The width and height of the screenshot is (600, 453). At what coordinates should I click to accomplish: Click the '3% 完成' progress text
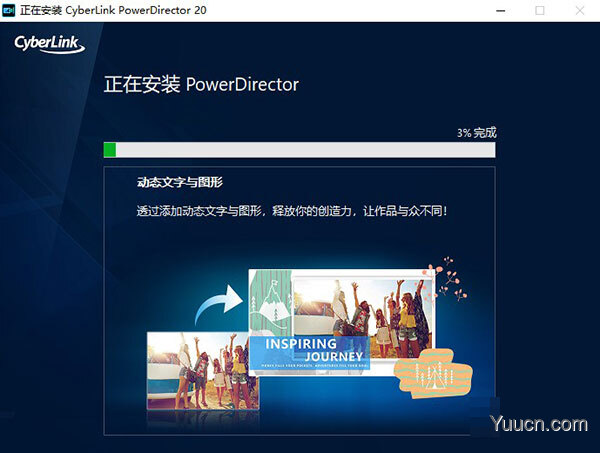[476, 133]
